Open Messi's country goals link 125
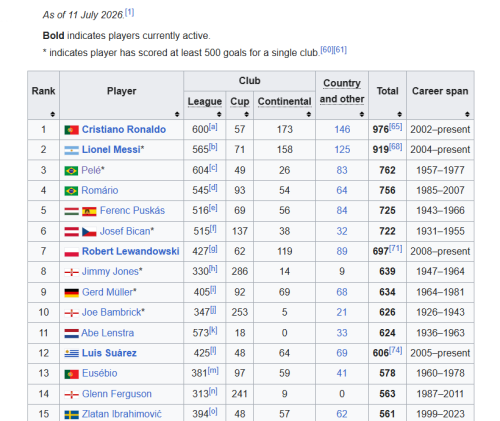The height and width of the screenshot is (421, 500). [x=342, y=149]
